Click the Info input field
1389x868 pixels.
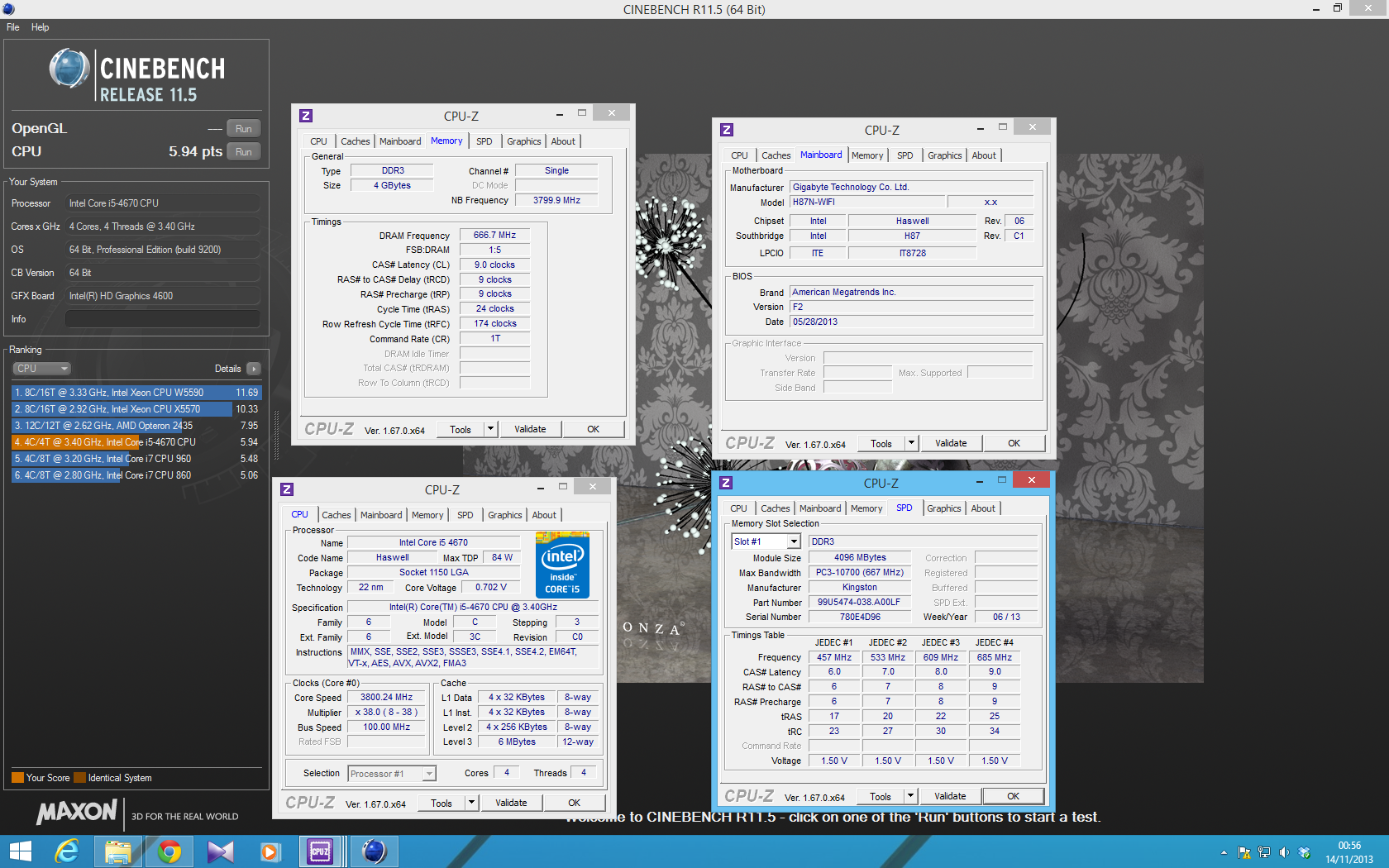click(x=163, y=319)
